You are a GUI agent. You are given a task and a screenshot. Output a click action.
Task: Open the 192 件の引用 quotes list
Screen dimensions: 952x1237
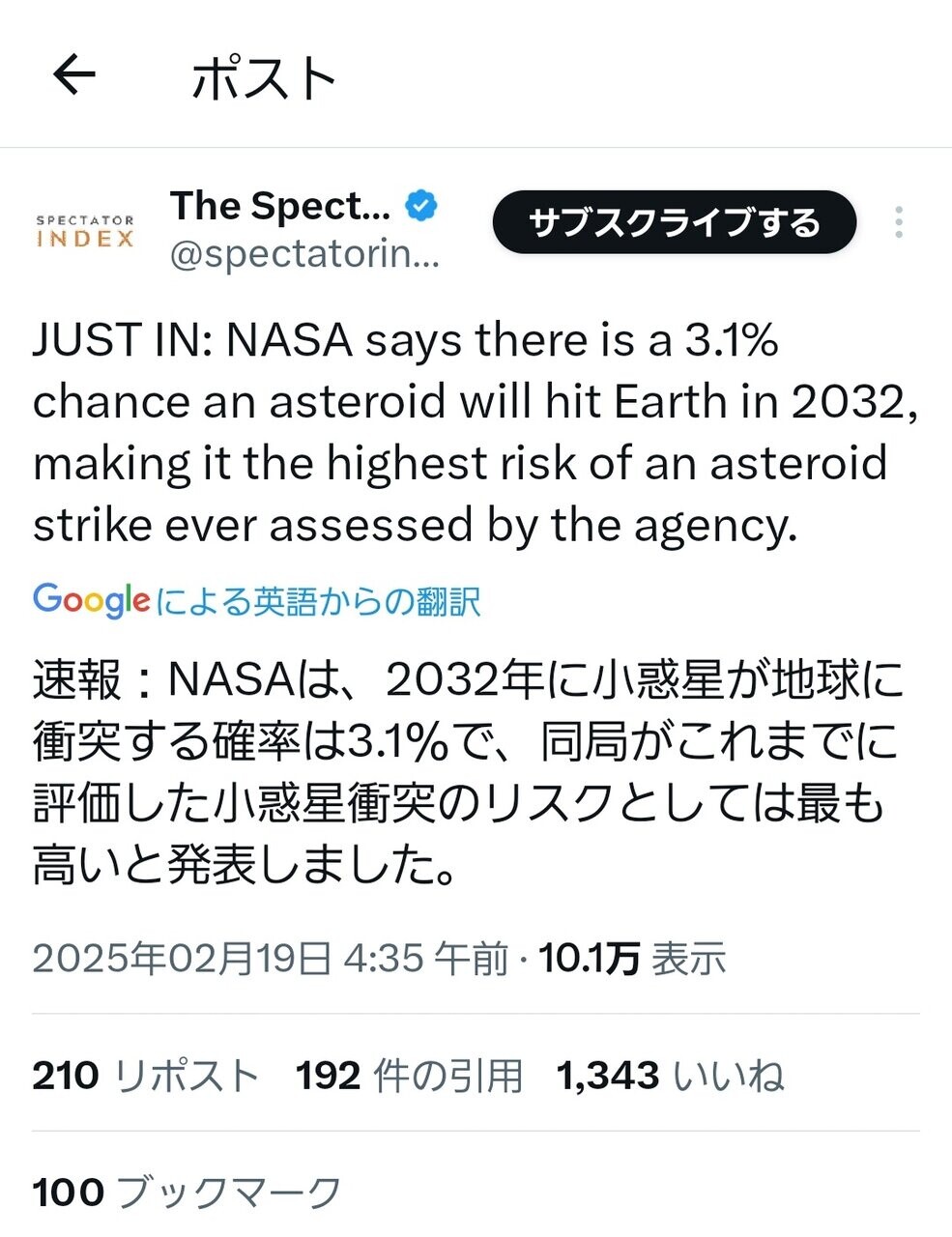409,1075
